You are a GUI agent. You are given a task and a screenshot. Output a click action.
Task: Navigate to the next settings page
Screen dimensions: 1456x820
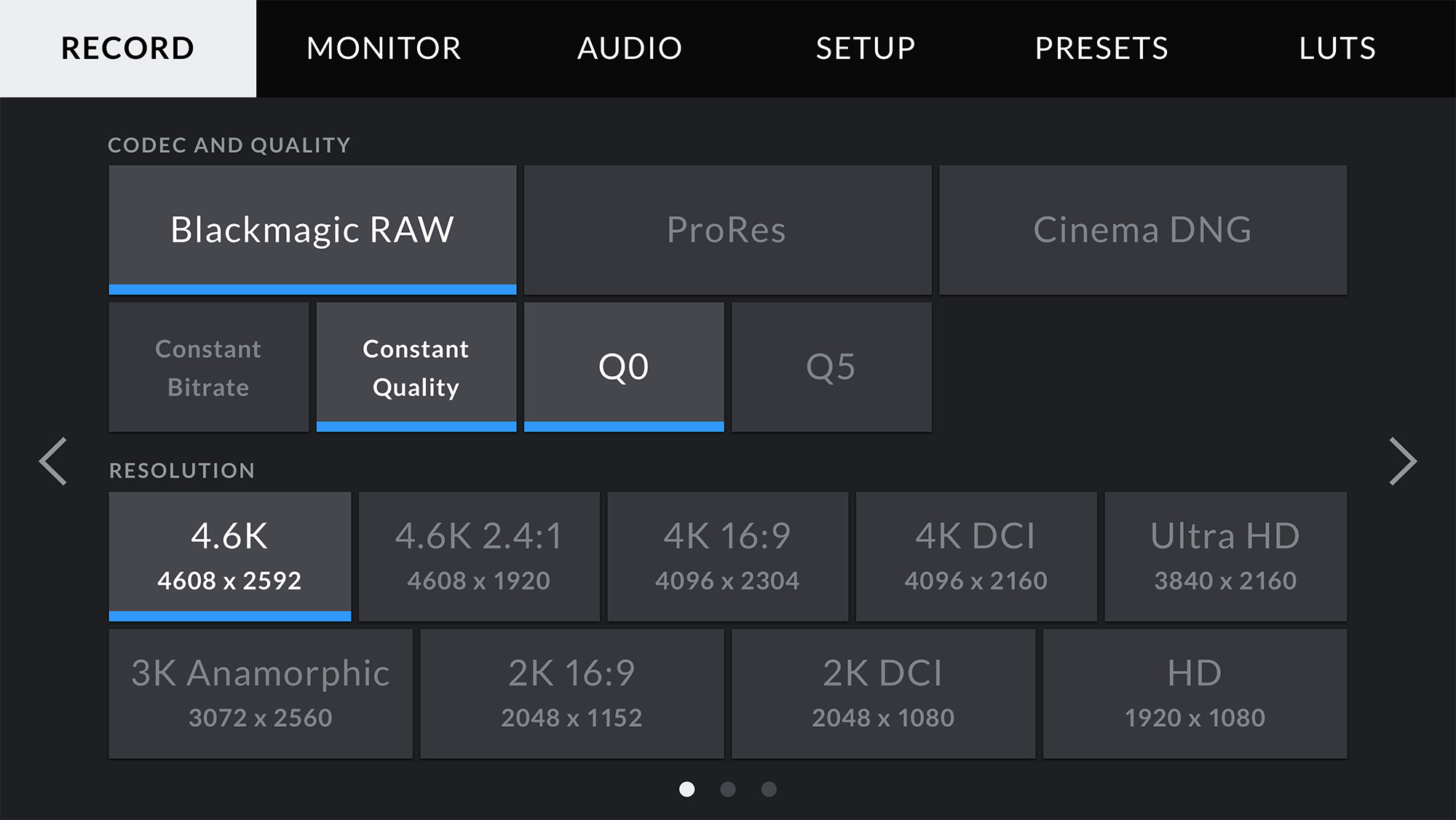tap(1400, 461)
